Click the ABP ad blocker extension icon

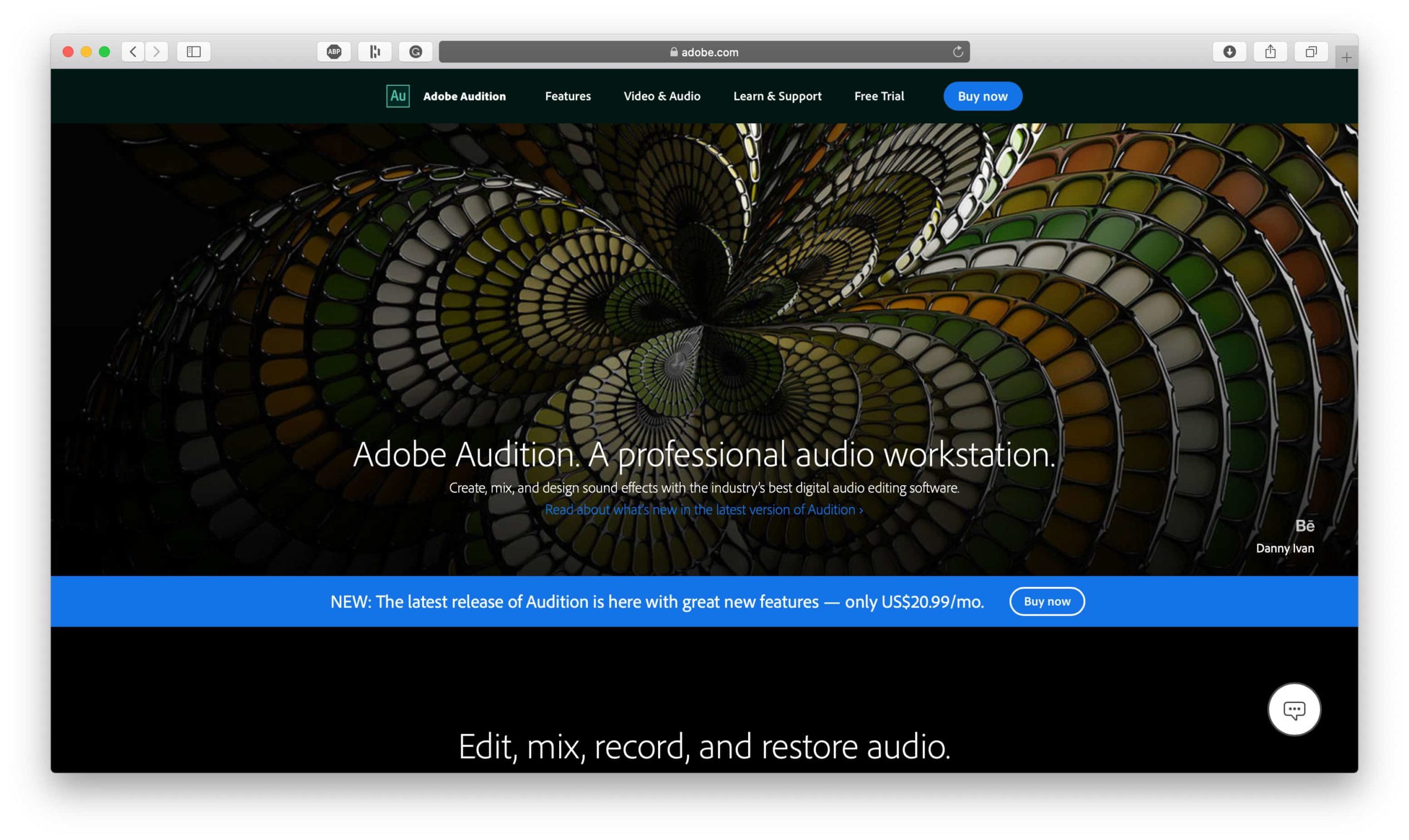coord(335,51)
